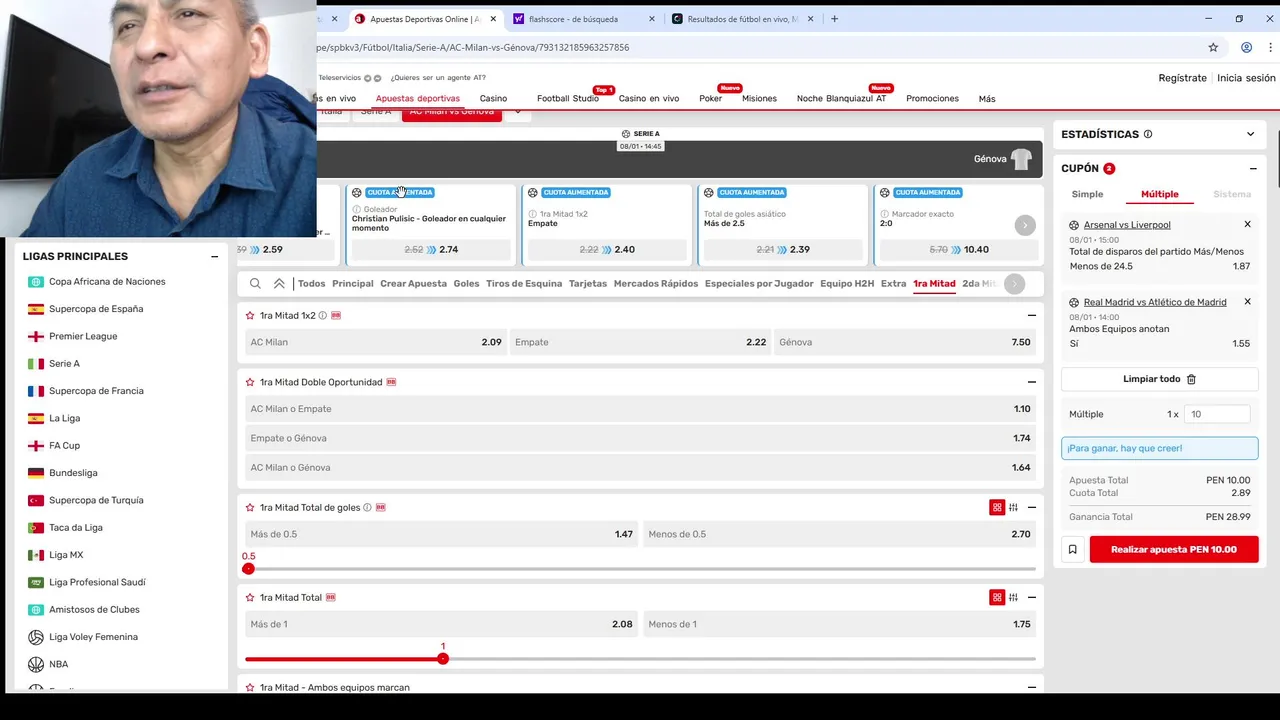Collapse the 1ra Mitad 1x2 market
This screenshot has height=720, width=1280.
coord(1031,315)
